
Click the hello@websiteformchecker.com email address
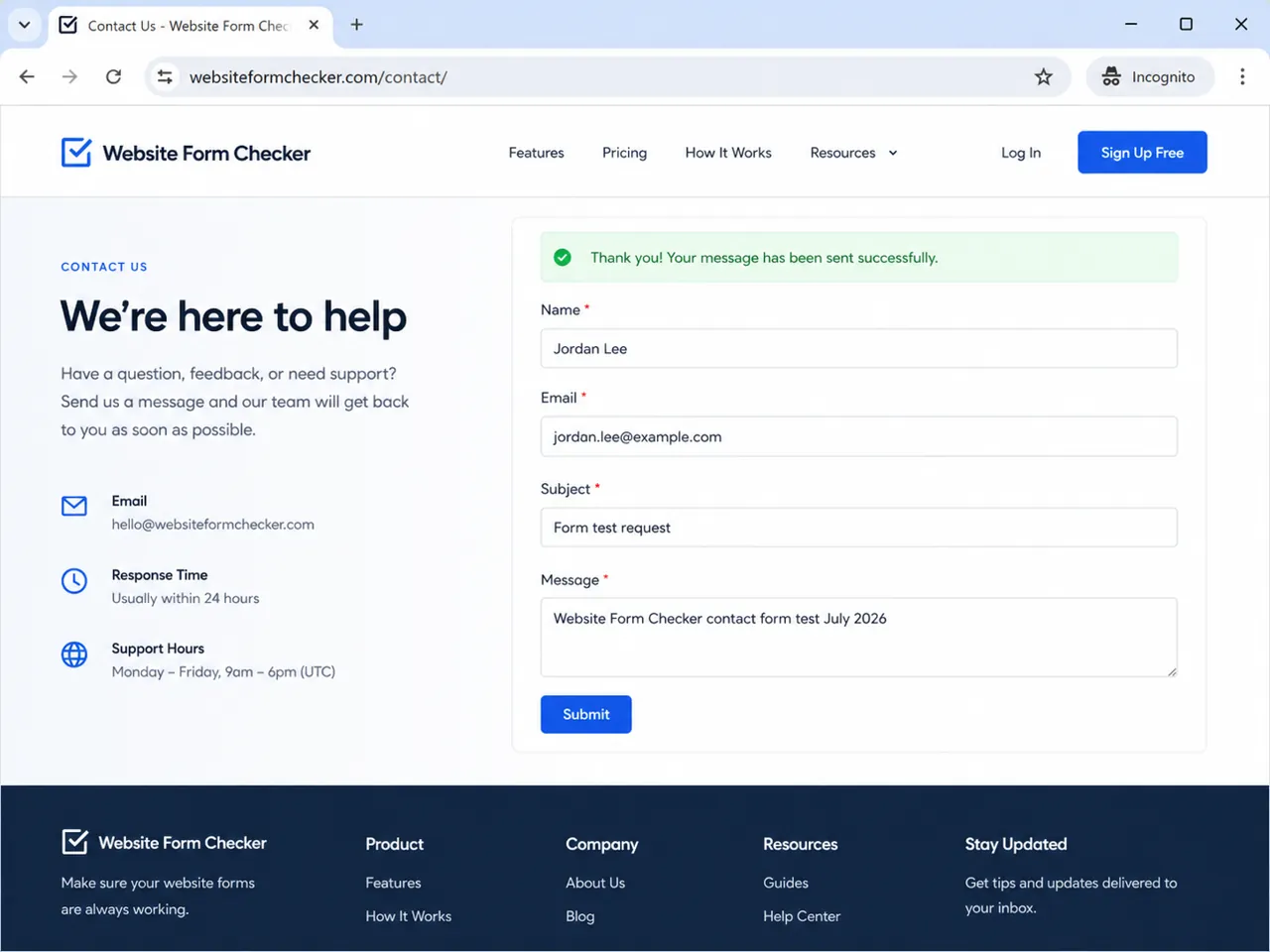pos(212,525)
